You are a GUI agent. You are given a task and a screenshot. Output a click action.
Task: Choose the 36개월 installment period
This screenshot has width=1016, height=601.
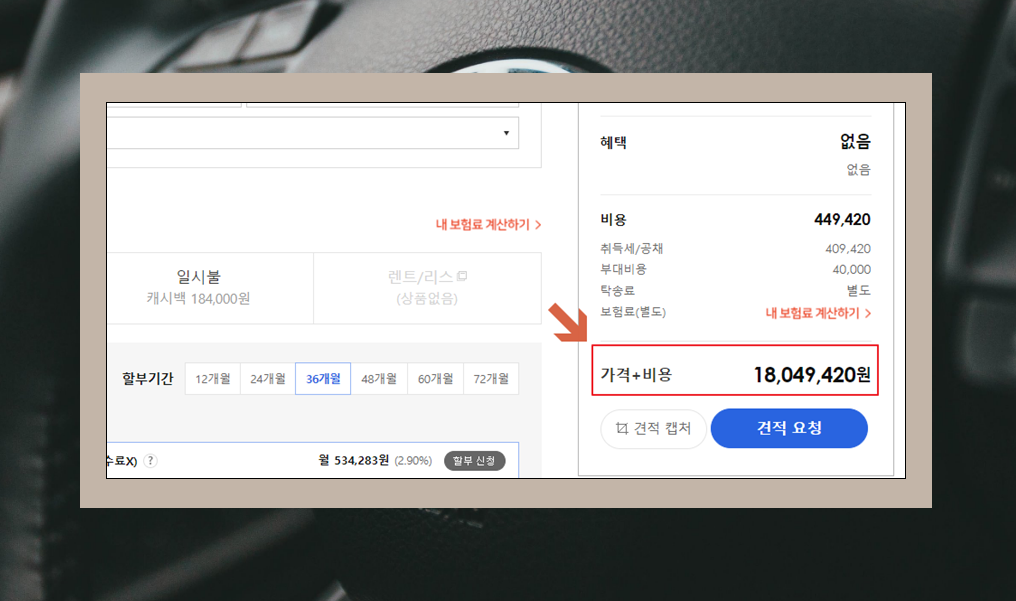pyautogui.click(x=323, y=379)
